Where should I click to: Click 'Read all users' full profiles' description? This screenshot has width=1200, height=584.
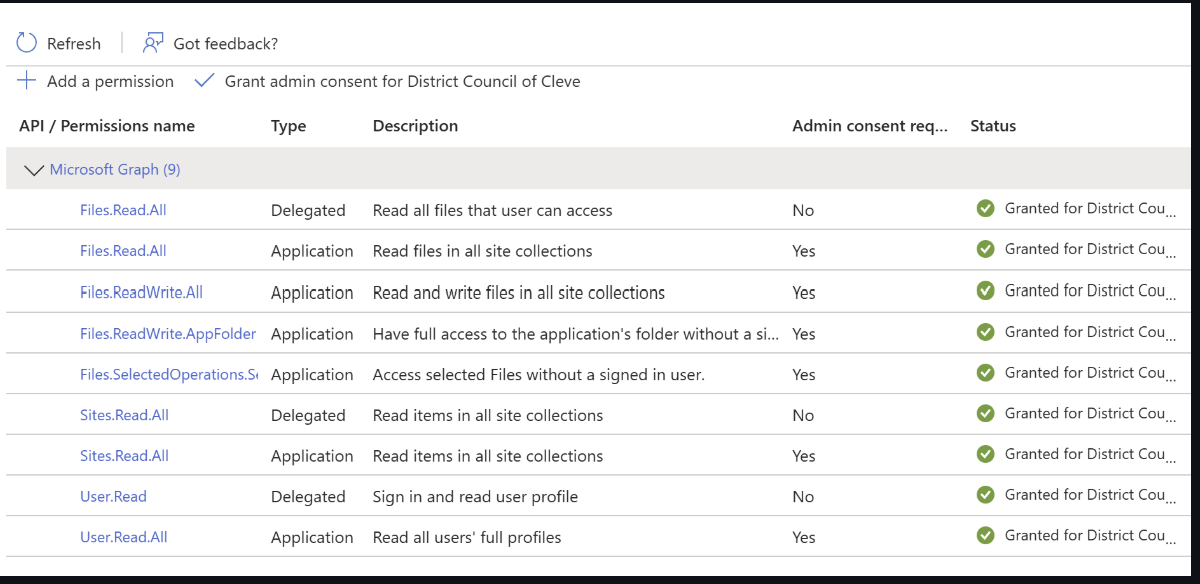(467, 538)
